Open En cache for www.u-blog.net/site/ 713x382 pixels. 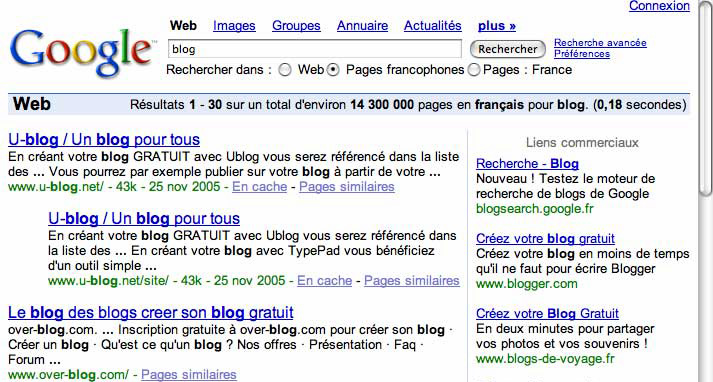click(x=325, y=281)
